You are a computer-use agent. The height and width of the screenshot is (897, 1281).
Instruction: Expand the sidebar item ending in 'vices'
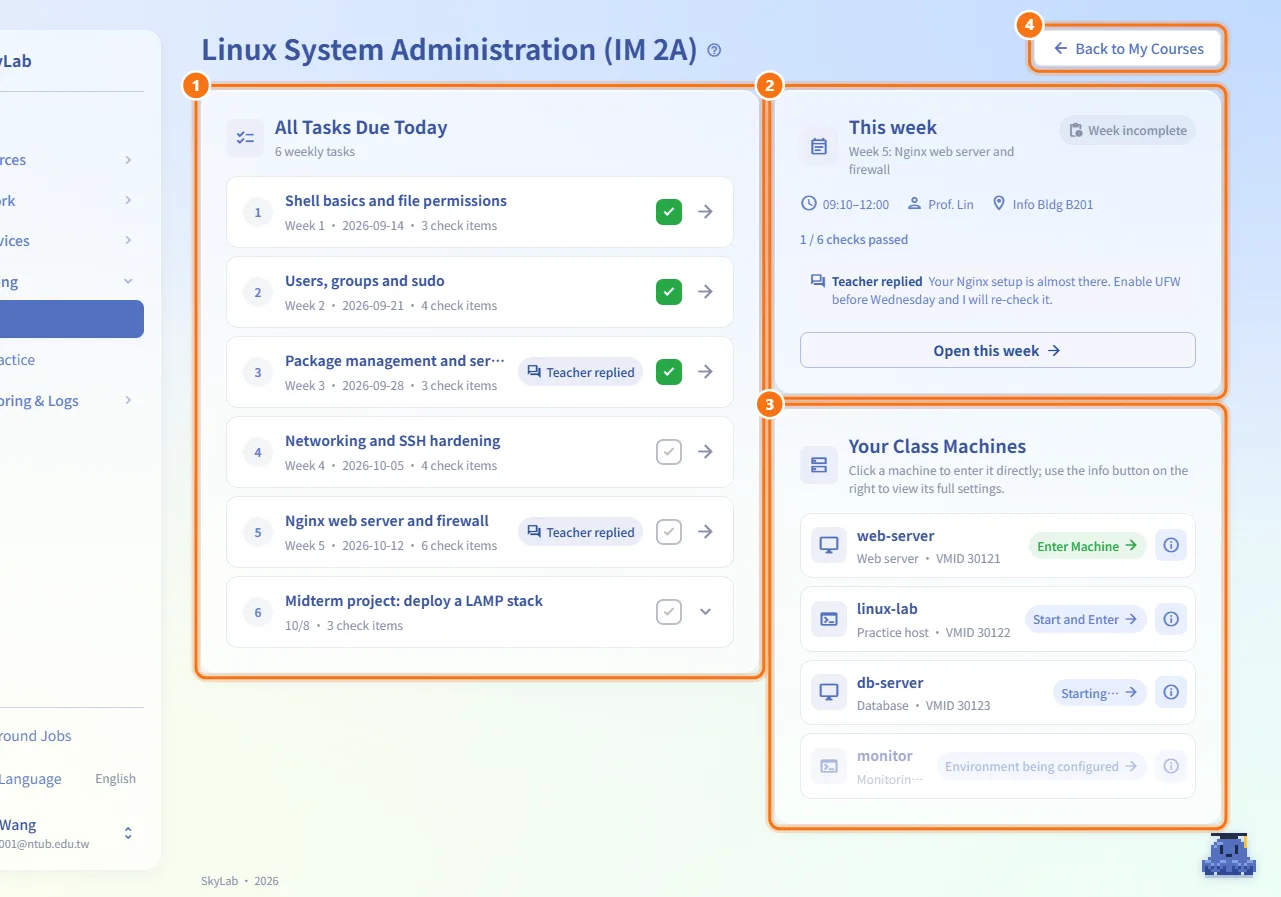click(x=128, y=241)
